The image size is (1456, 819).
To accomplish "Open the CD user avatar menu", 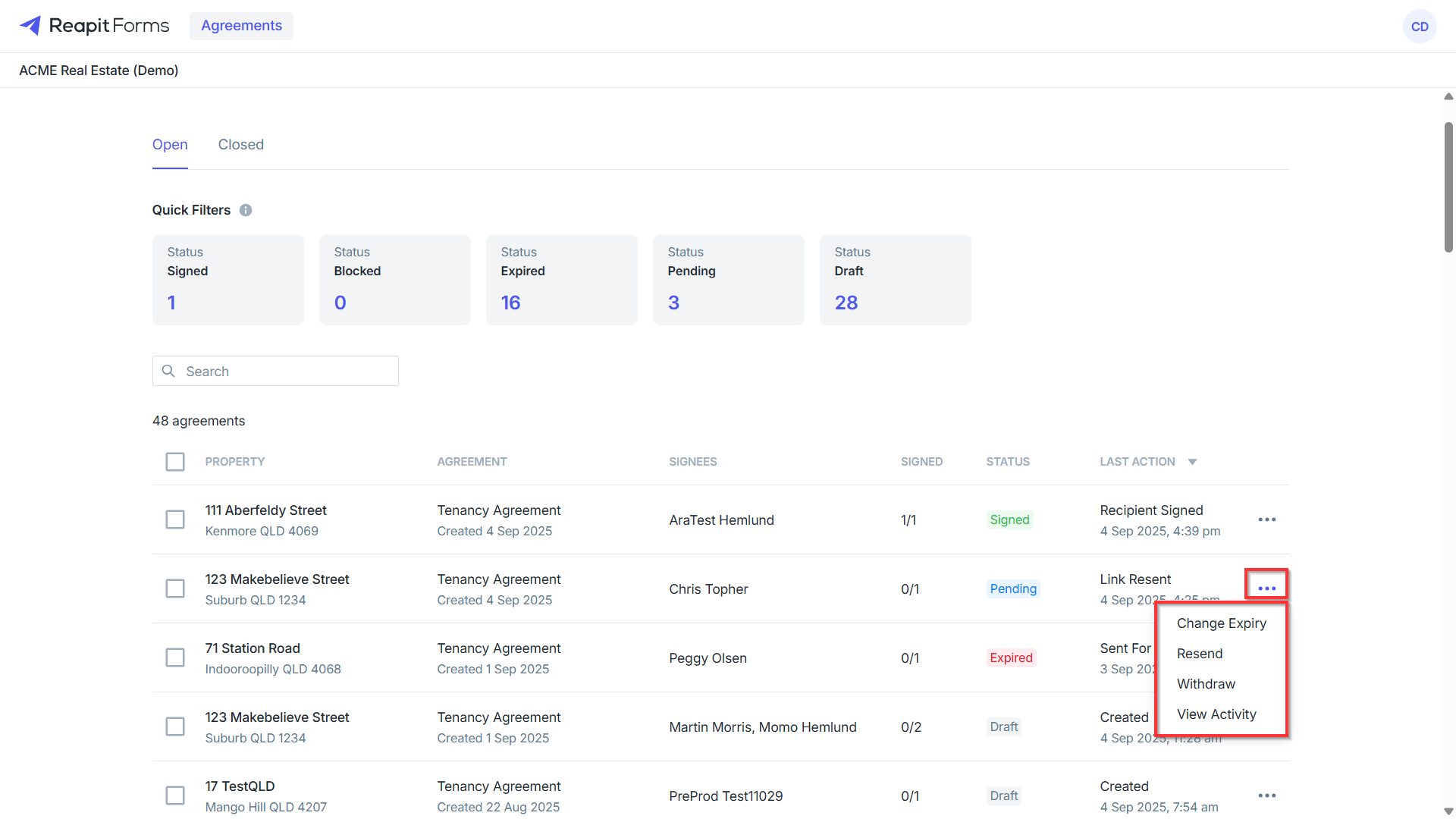I will click(x=1420, y=27).
